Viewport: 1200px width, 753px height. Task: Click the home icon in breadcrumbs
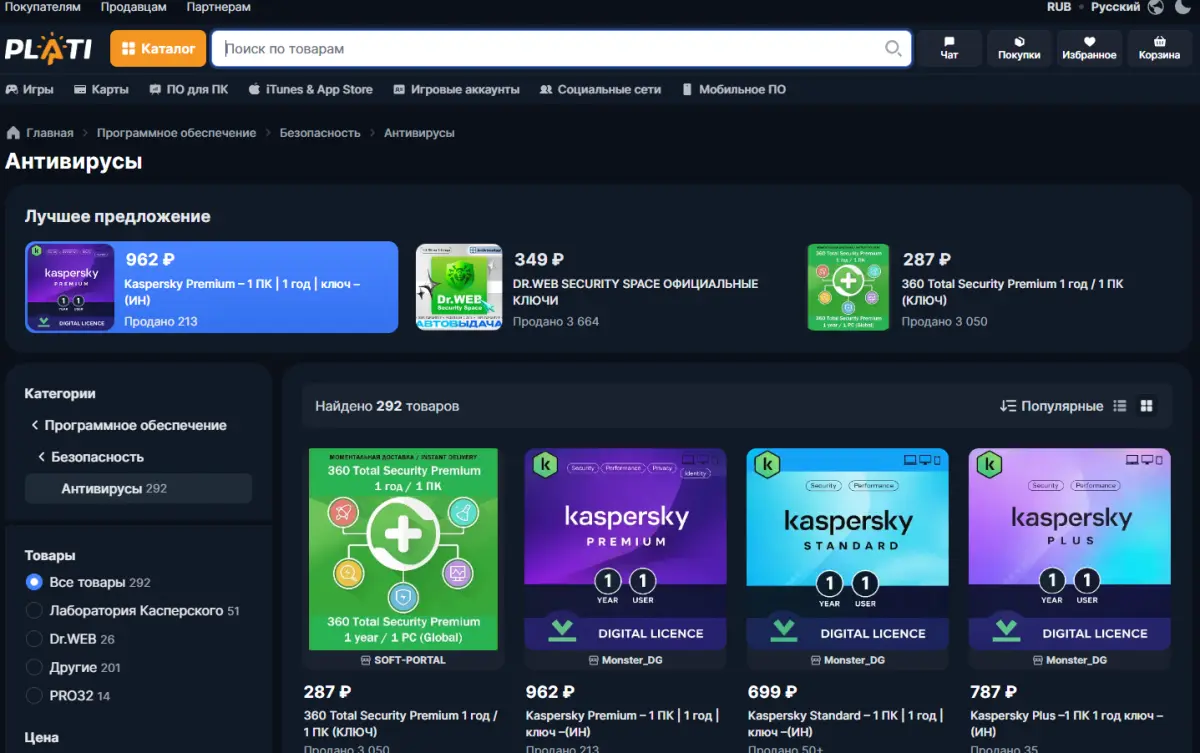pyautogui.click(x=13, y=132)
